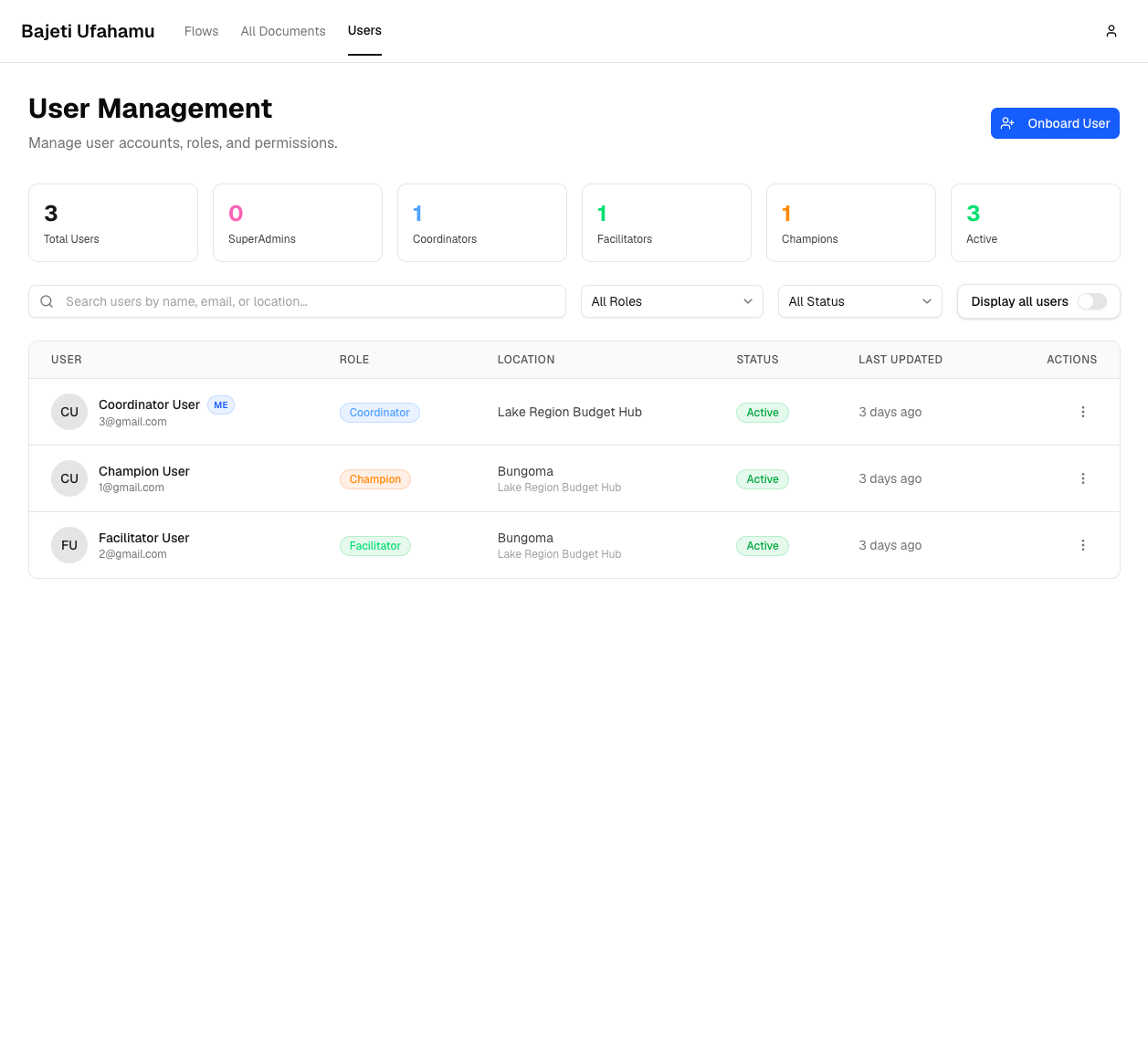This screenshot has width=1148, height=1050.
Task: Open the All Documents tab
Action: pyautogui.click(x=283, y=31)
